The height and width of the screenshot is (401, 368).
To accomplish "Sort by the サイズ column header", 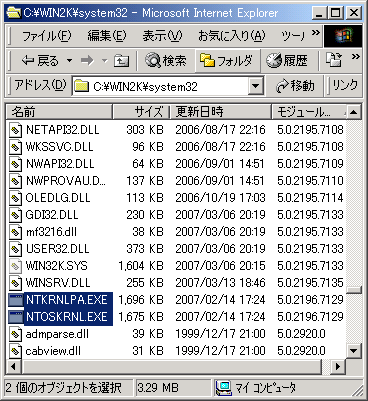I will [141, 112].
